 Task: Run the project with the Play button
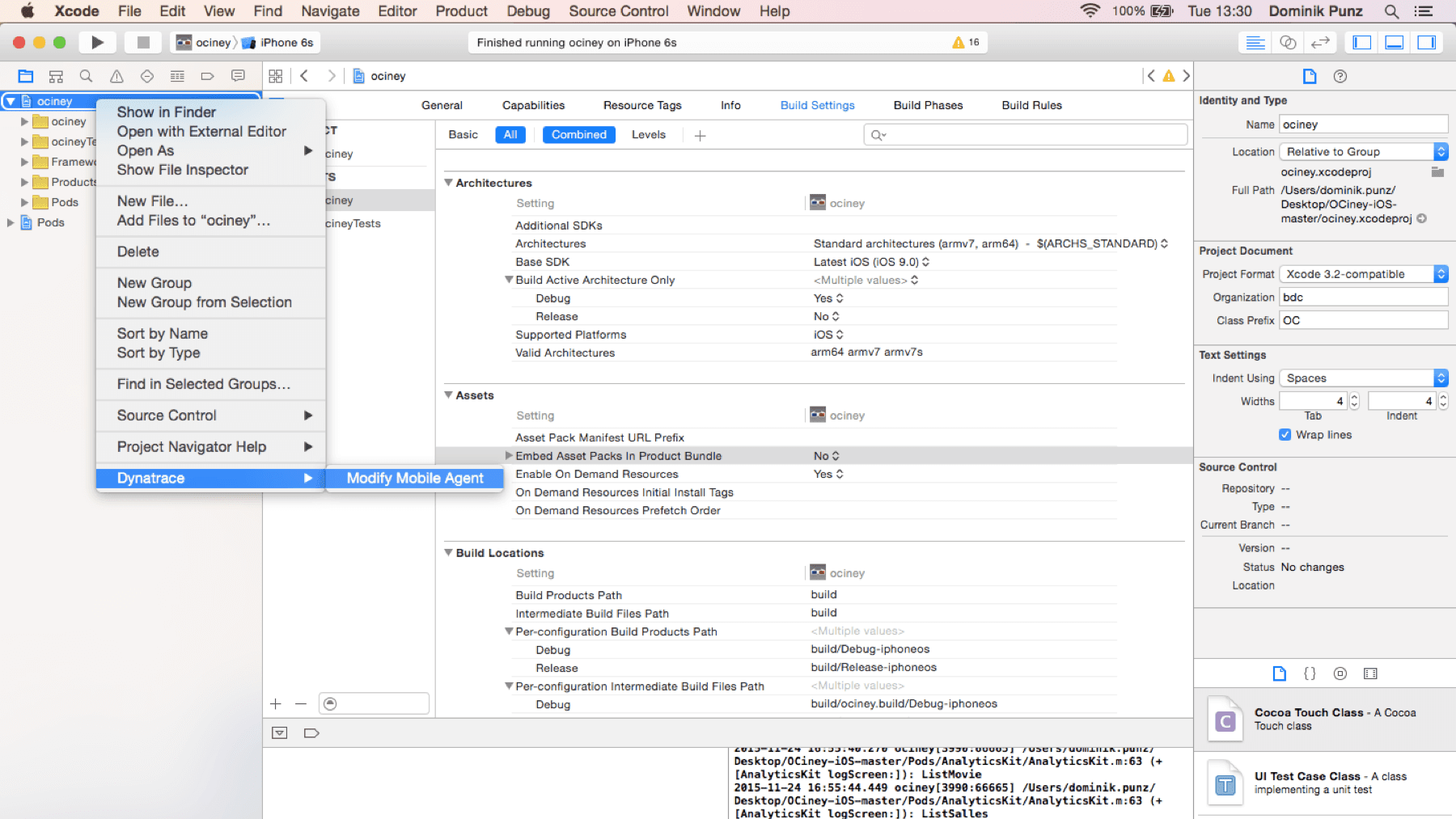(x=97, y=42)
